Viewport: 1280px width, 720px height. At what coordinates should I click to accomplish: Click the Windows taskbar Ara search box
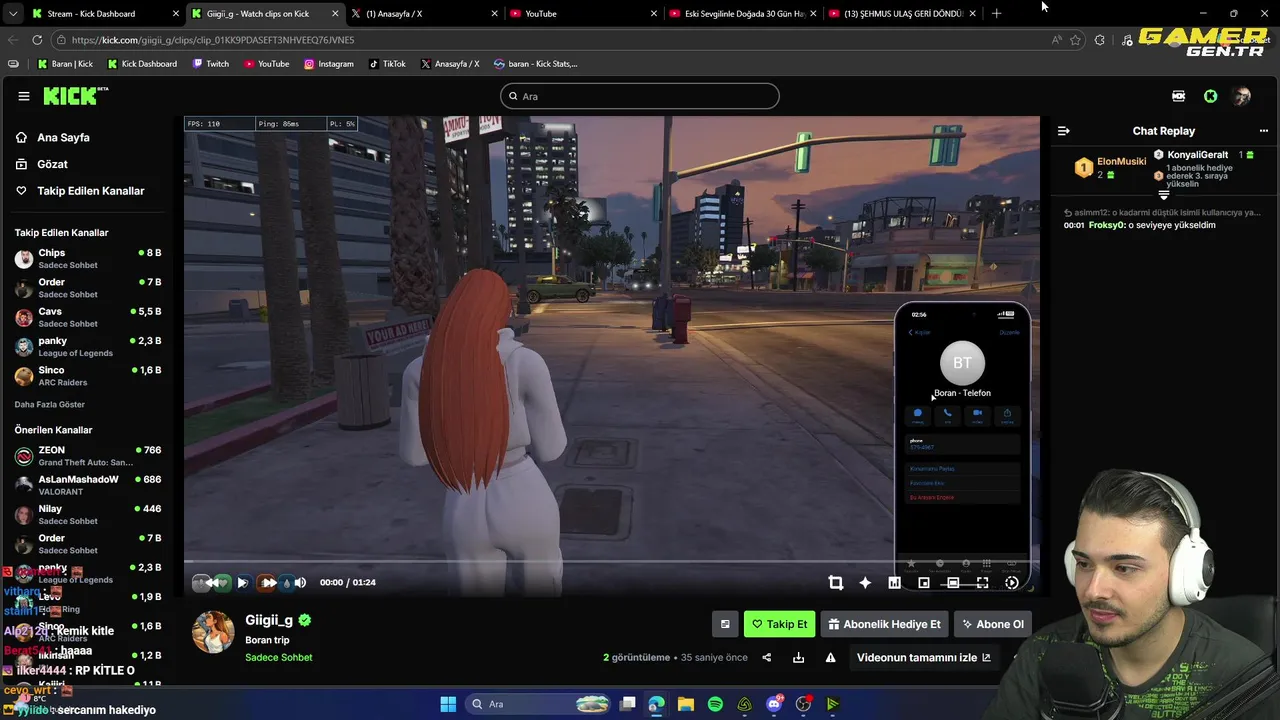[538, 704]
